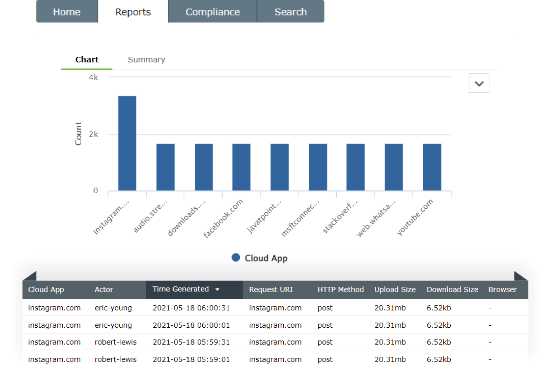Screen dimensions: 551x377
Task: Go to the Compliance tab
Action: coord(213,12)
